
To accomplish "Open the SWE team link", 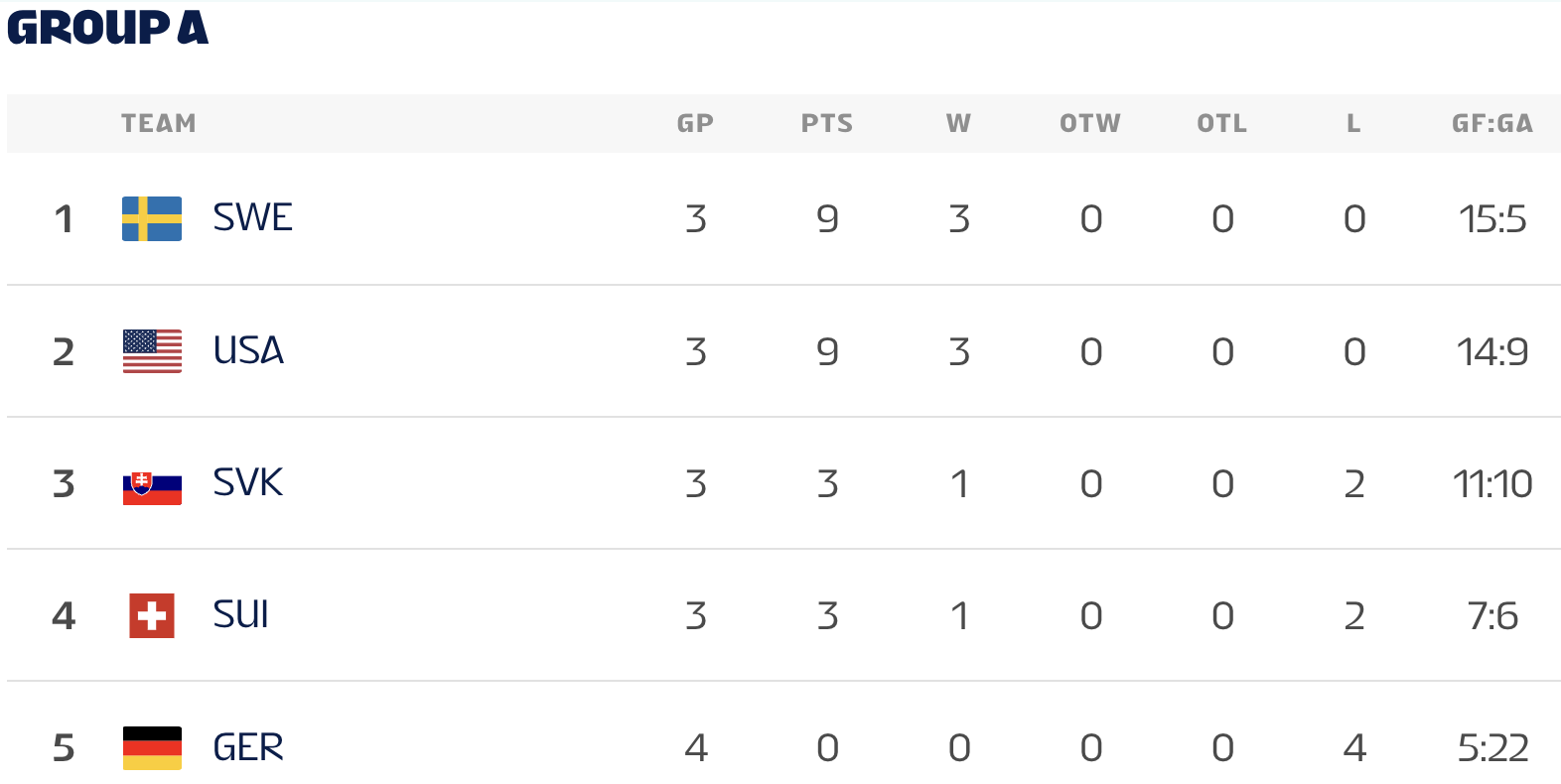I will 252,218.
